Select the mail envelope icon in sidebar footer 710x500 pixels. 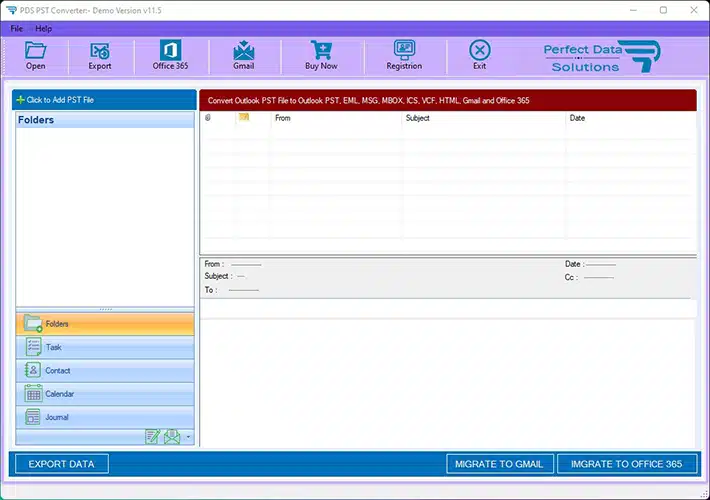pos(172,437)
